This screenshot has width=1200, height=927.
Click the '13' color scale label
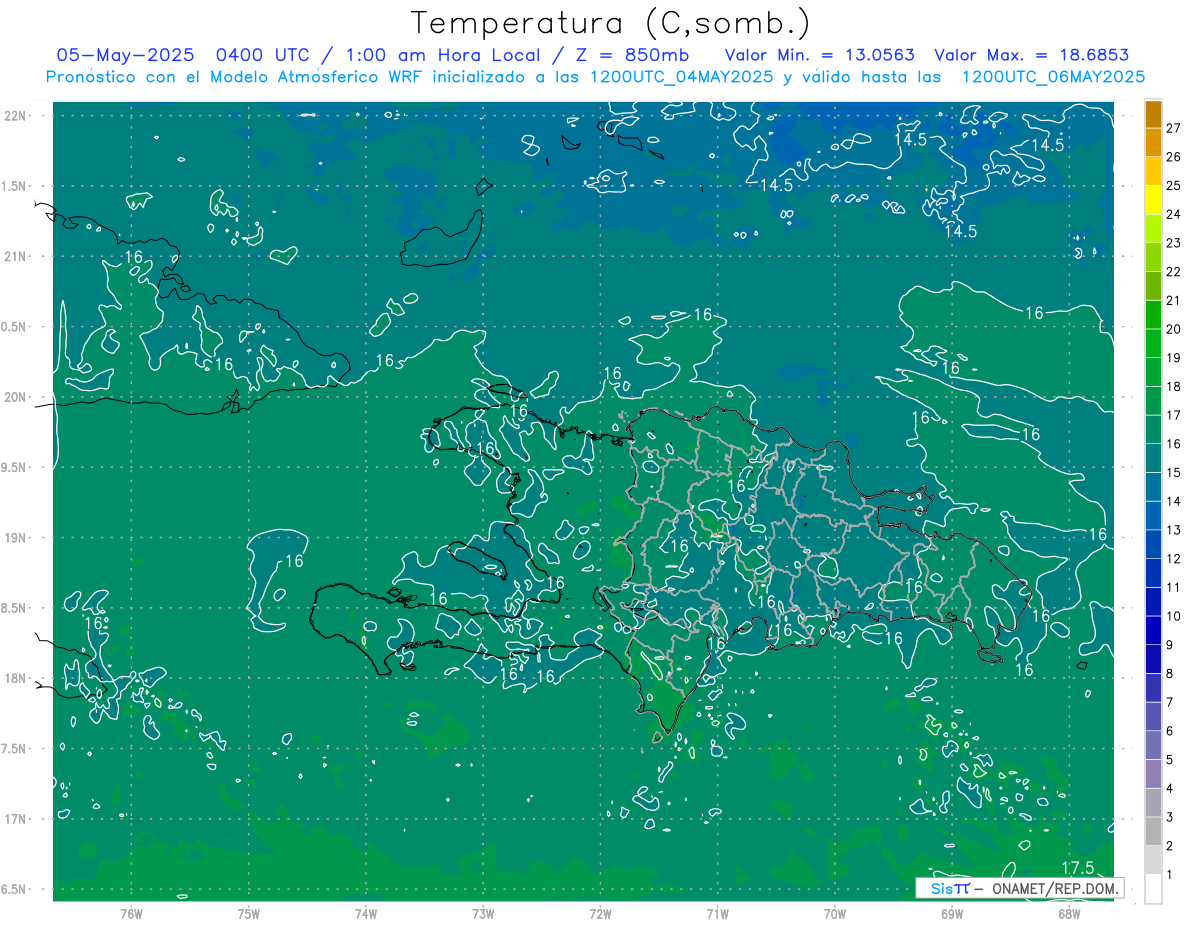click(1174, 530)
